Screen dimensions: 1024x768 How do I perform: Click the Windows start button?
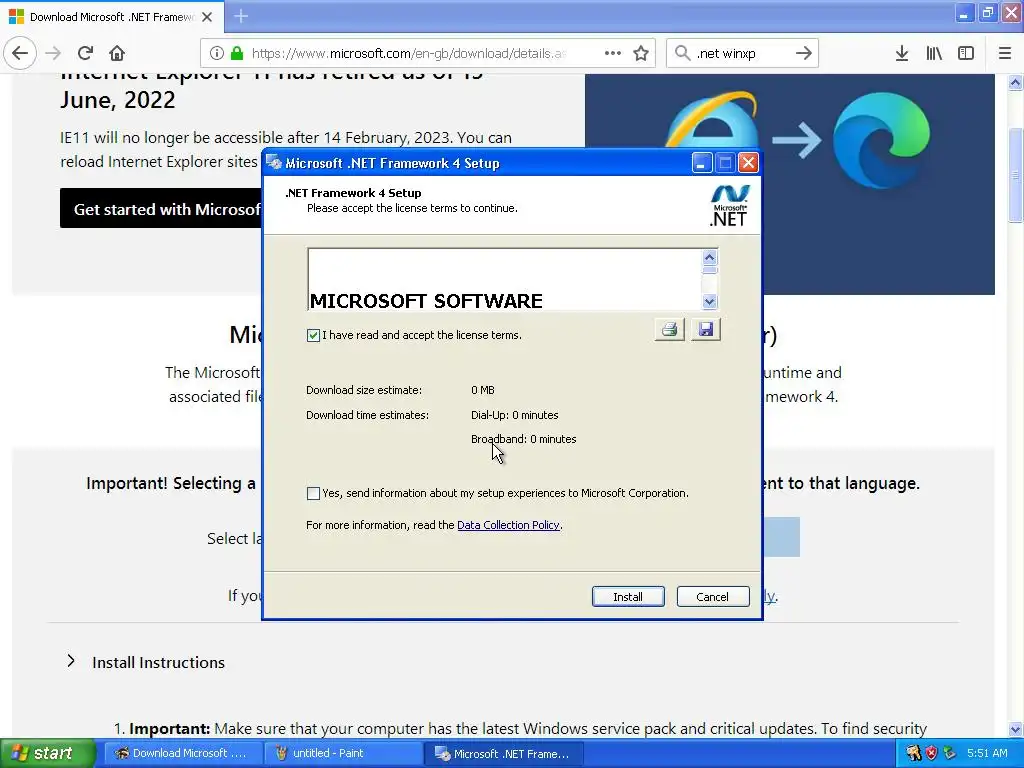[x=47, y=753]
